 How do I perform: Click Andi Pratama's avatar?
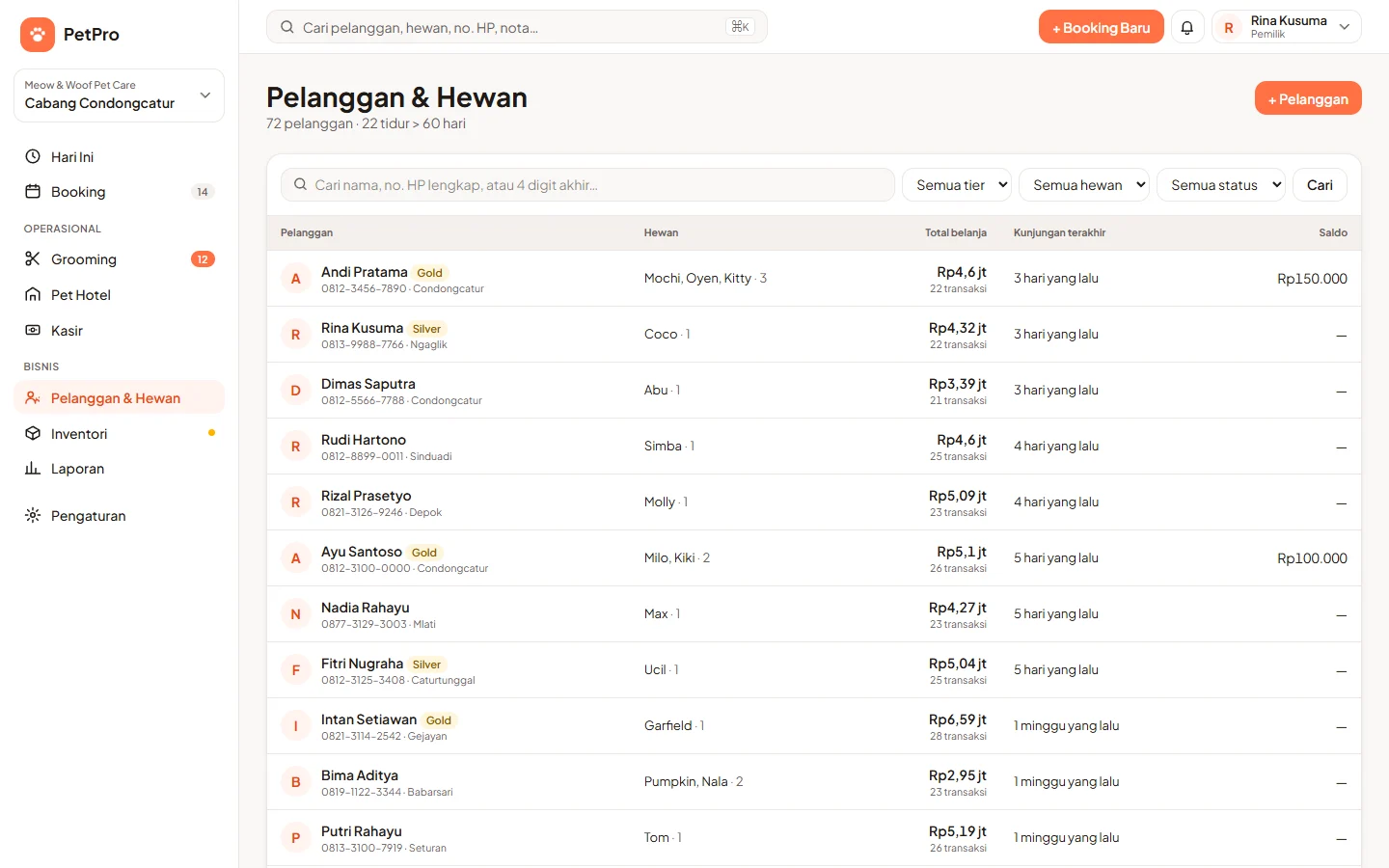pos(296,279)
